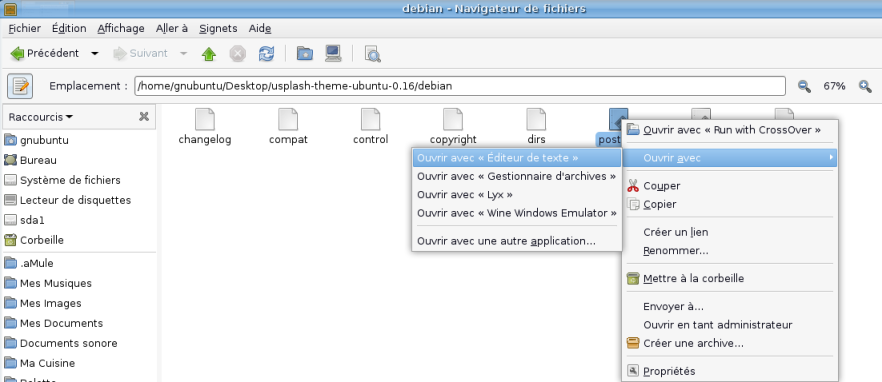
Task: Open Aide menu
Action: 260,28
